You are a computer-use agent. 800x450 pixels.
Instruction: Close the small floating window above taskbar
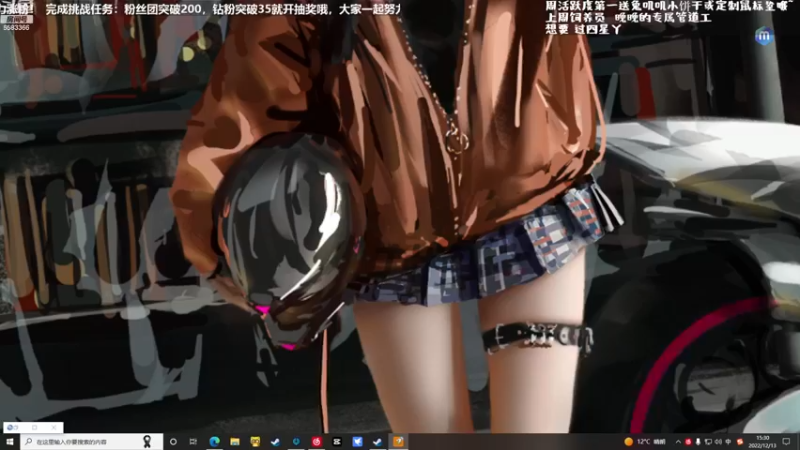54,428
